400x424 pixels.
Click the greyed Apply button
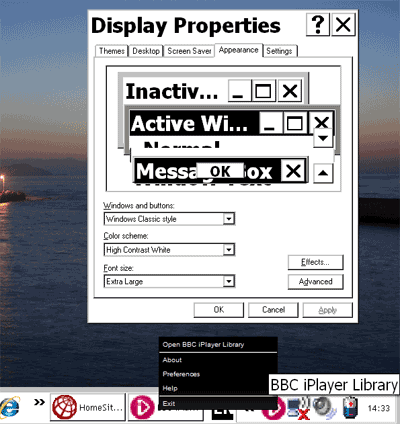(327, 310)
